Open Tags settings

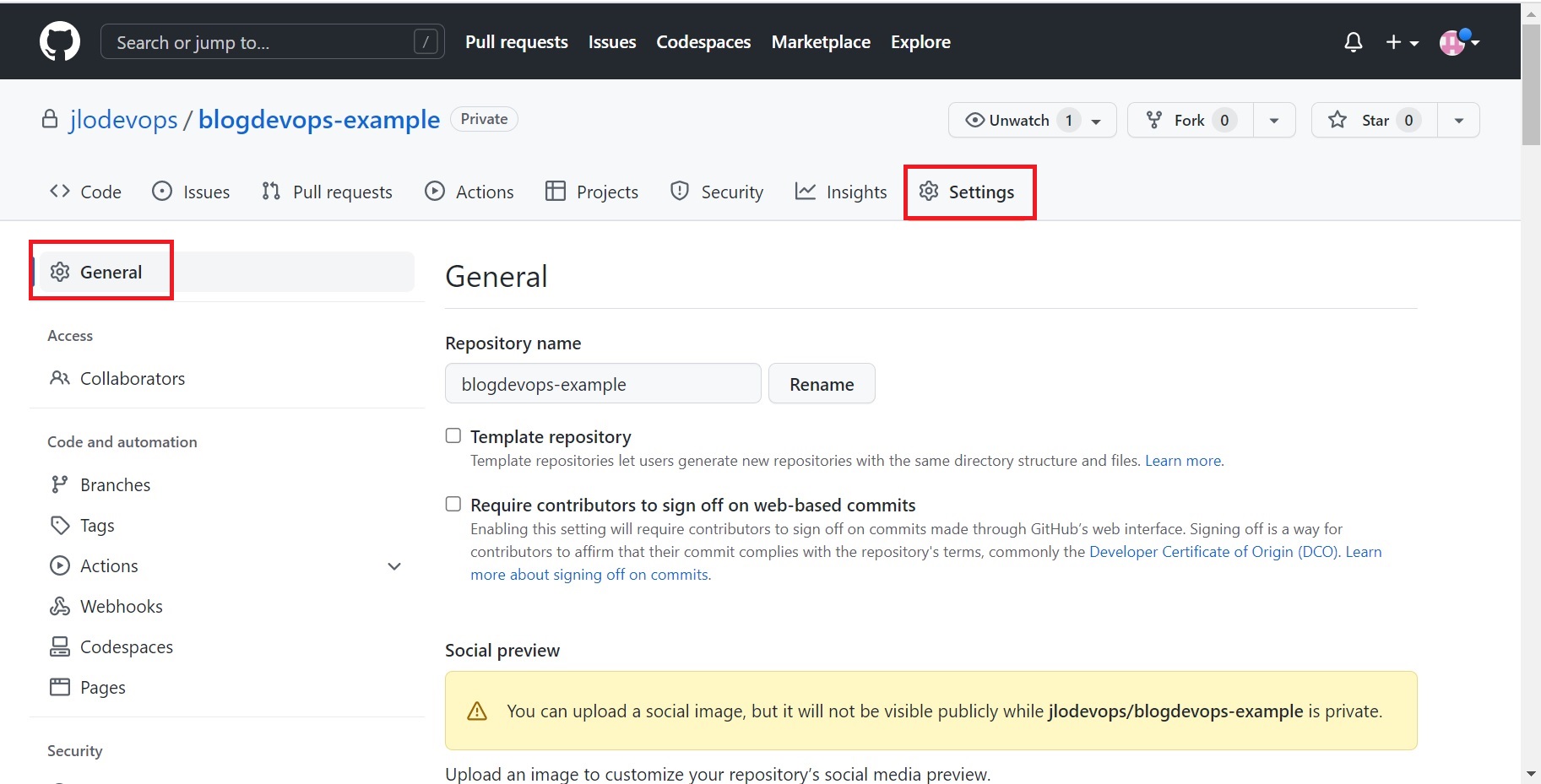226,525
